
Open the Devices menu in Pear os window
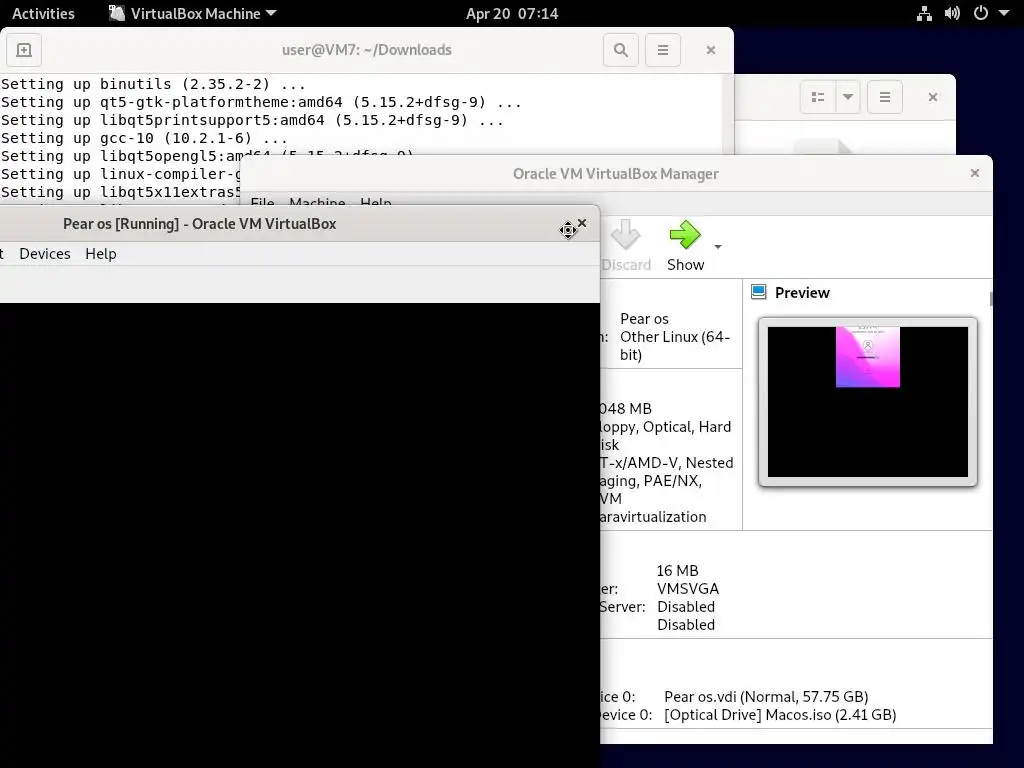[x=44, y=253]
